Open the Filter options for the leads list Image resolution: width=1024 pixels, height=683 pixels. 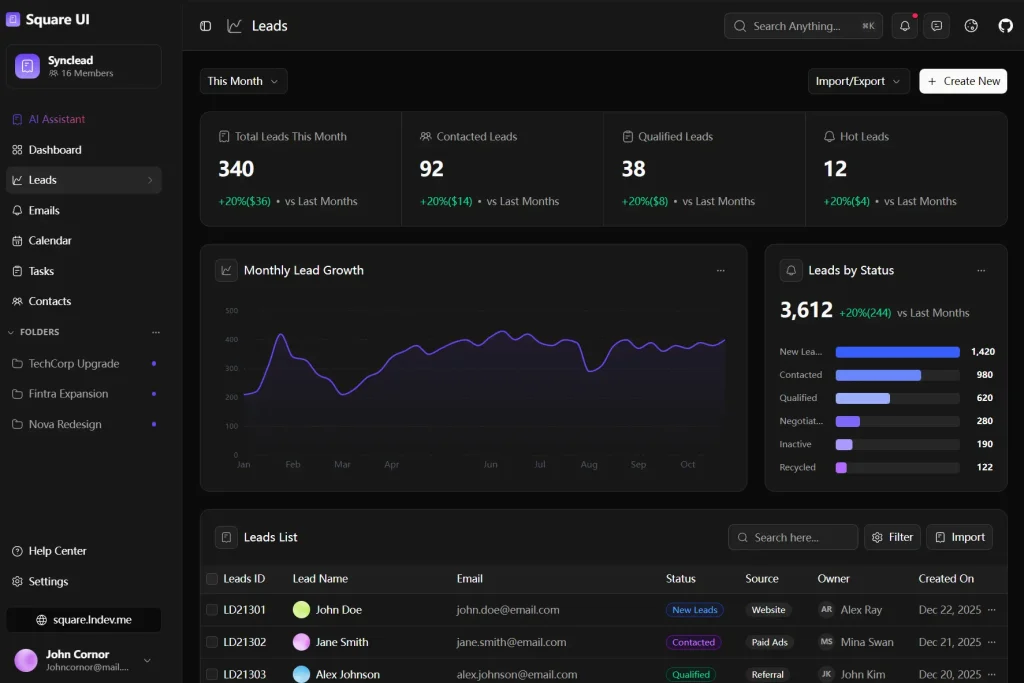pyautogui.click(x=892, y=537)
